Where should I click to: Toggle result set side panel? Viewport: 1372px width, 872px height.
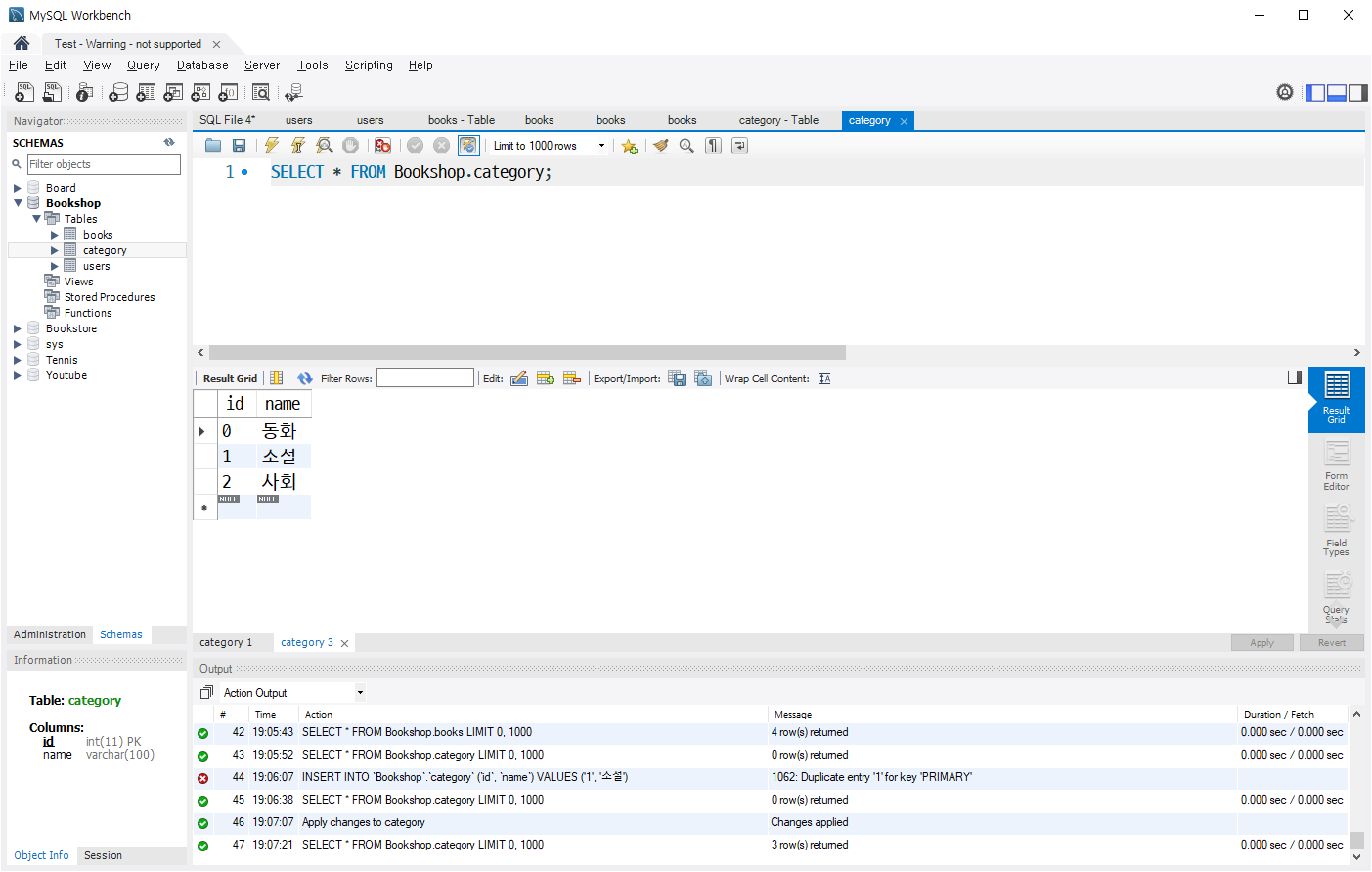pos(1295,377)
